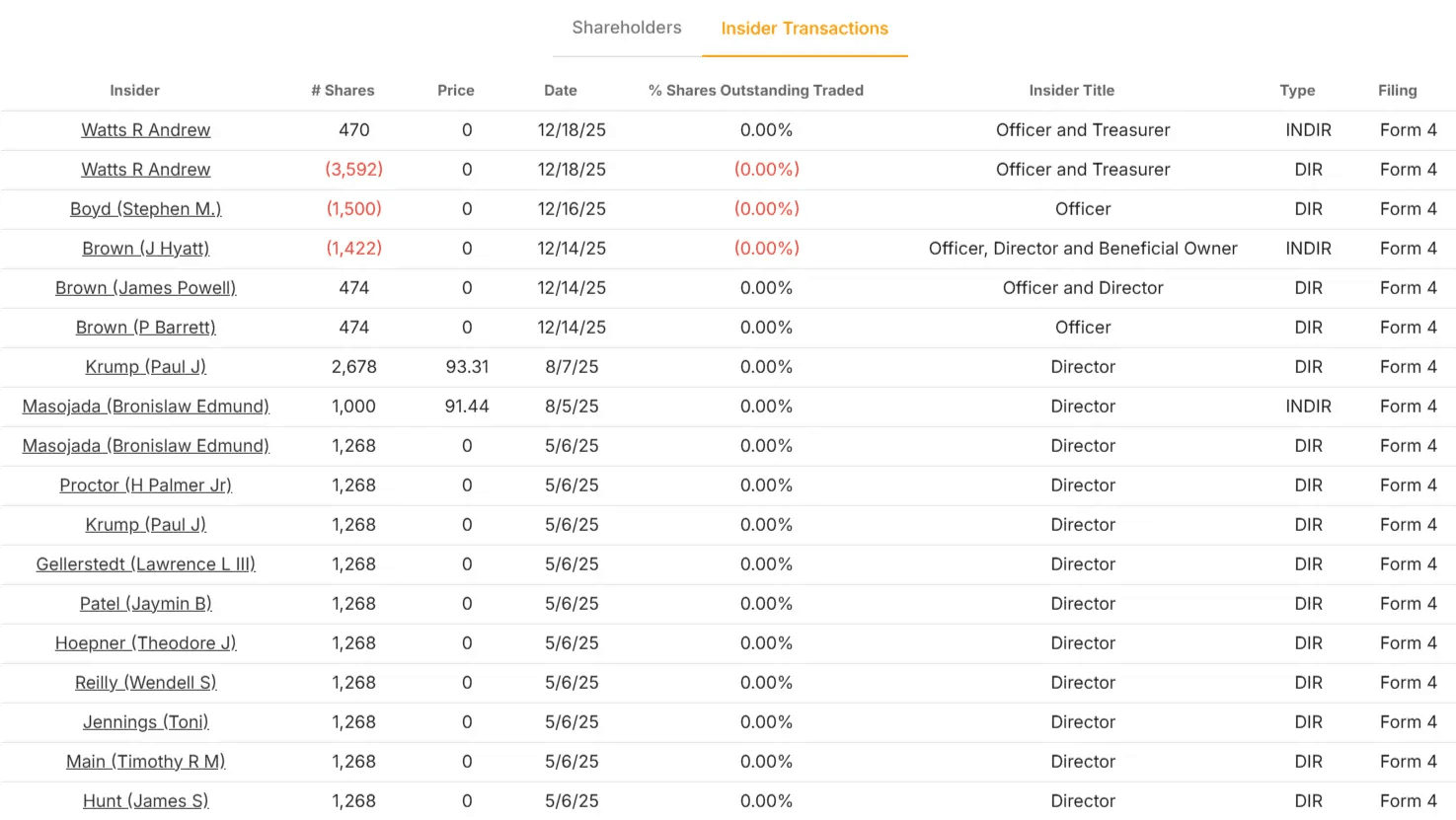Click the # Shares column header
The image size is (1456, 820).
pyautogui.click(x=343, y=90)
